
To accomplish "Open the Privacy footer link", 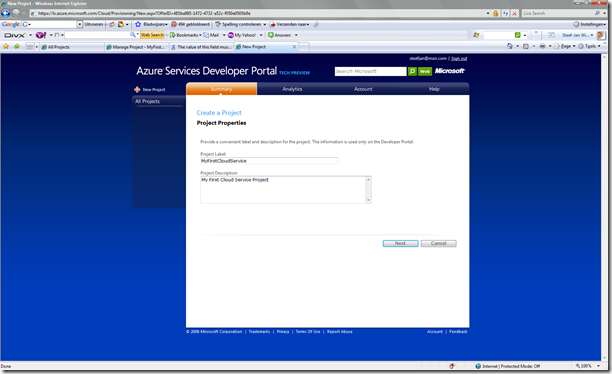I will (283, 331).
